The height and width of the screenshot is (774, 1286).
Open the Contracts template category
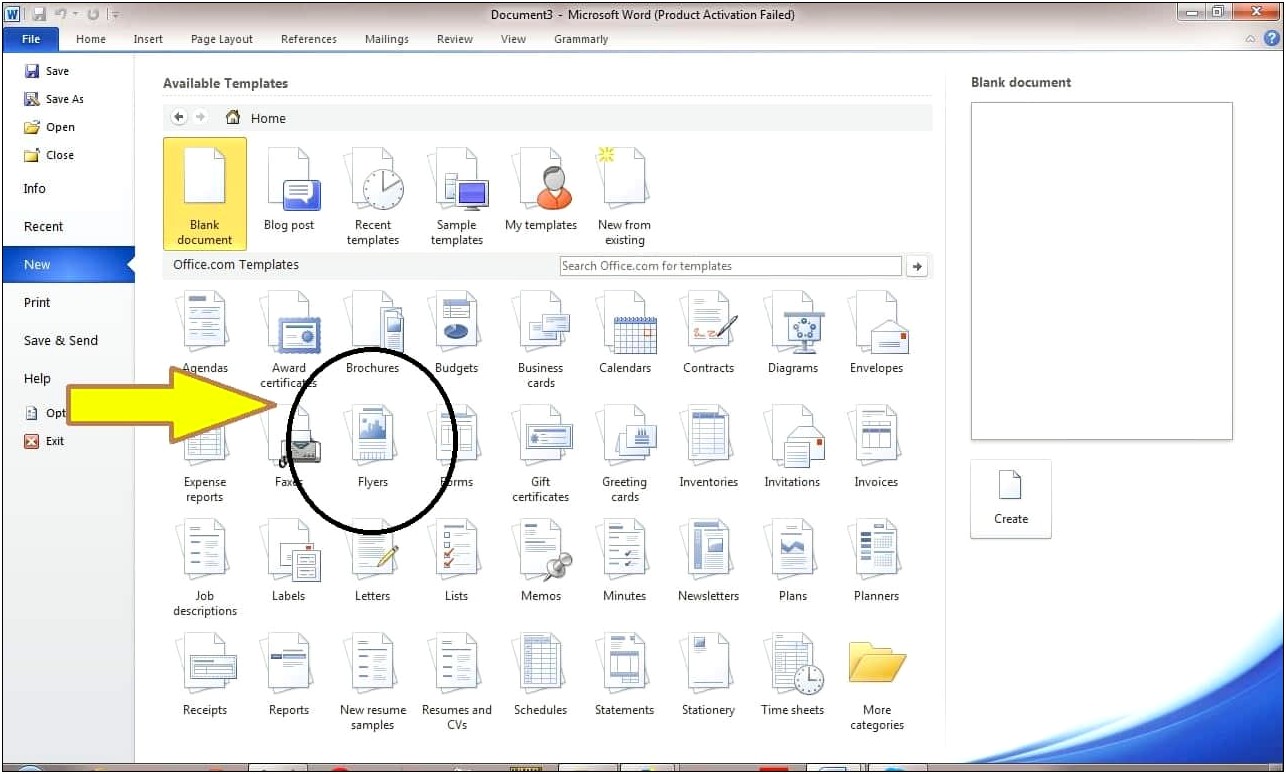[x=708, y=333]
